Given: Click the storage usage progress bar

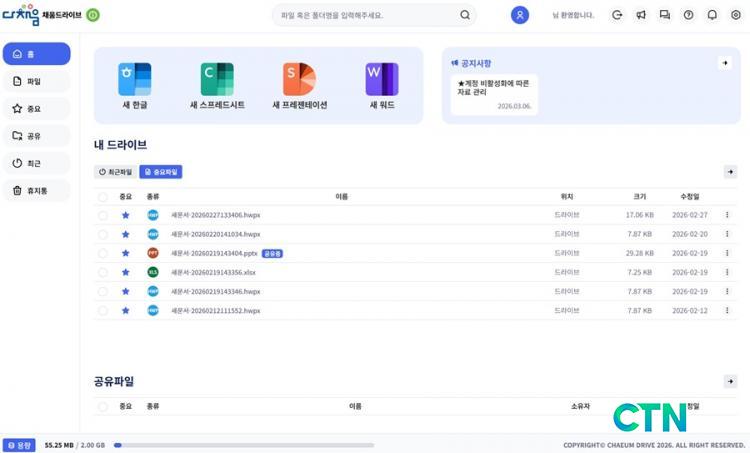Looking at the screenshot, I should click(243, 445).
